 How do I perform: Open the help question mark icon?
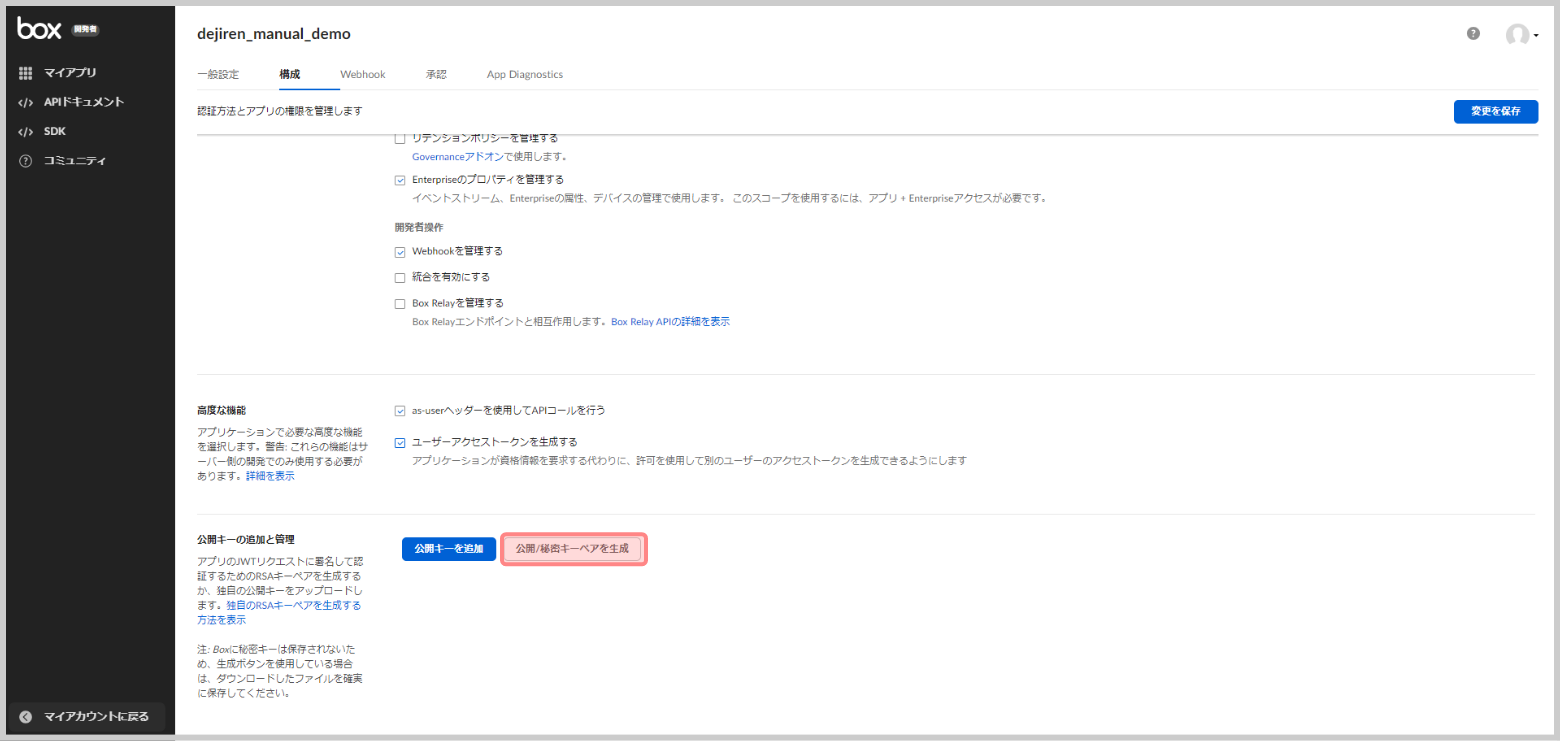pos(1473,33)
